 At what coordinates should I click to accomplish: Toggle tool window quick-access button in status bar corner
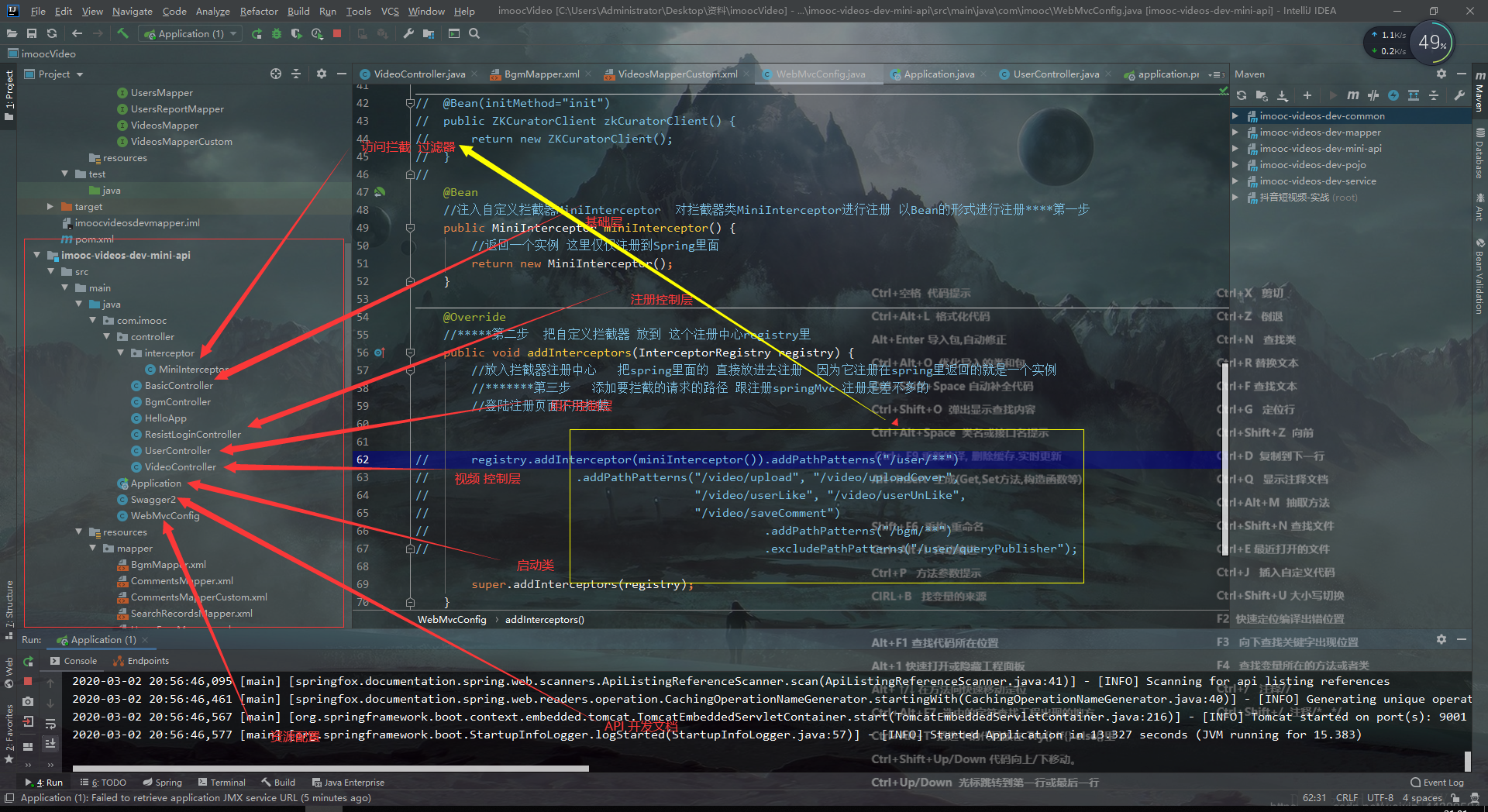click(9, 798)
